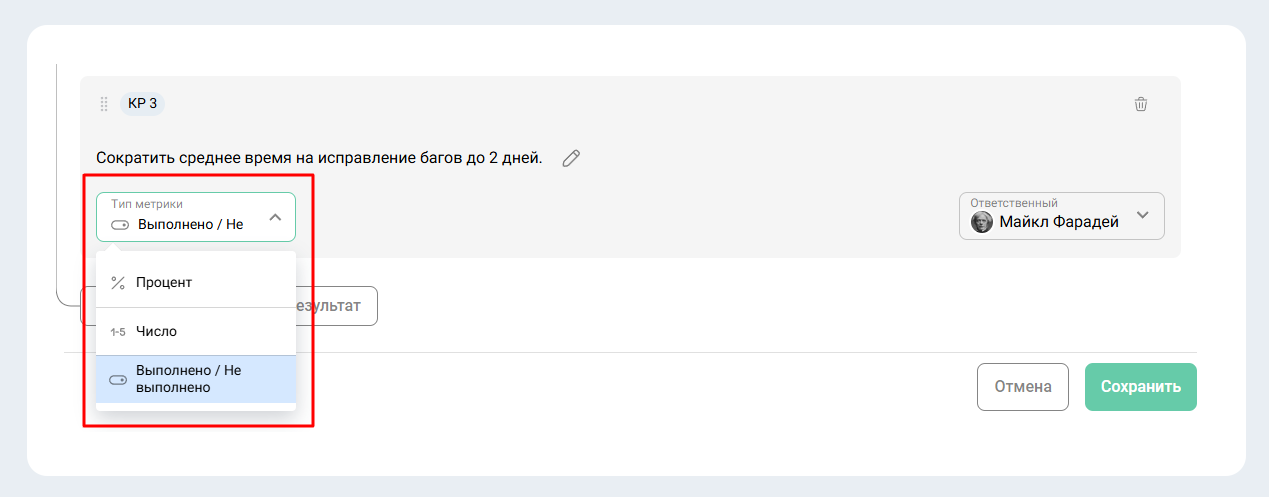Click the 1-5 number icon

[118, 332]
